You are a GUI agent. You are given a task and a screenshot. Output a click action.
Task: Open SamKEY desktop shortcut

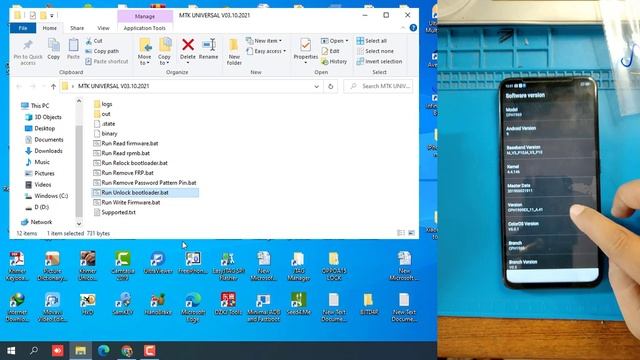[x=122, y=304]
